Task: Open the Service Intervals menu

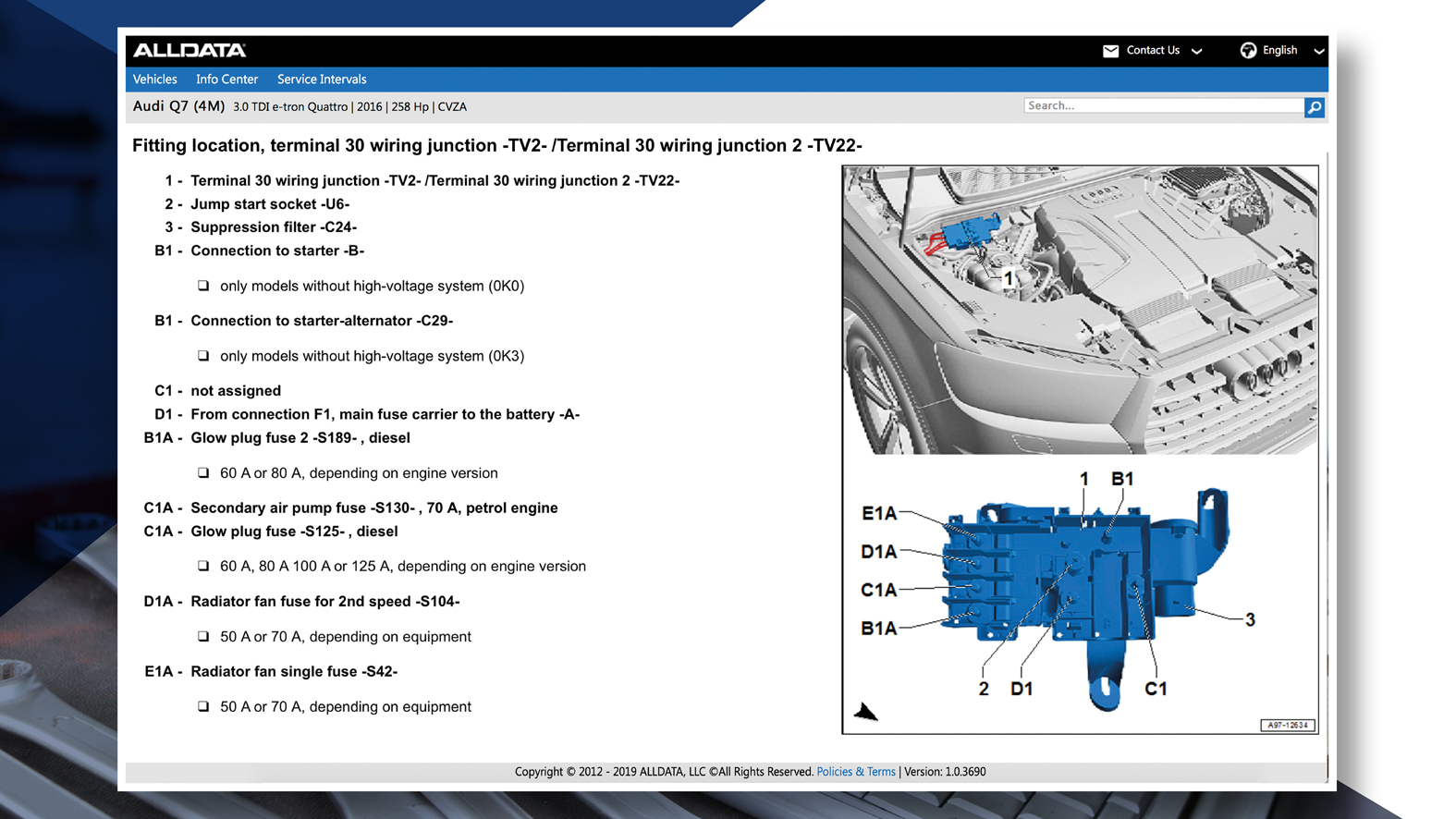Action: coord(322,79)
